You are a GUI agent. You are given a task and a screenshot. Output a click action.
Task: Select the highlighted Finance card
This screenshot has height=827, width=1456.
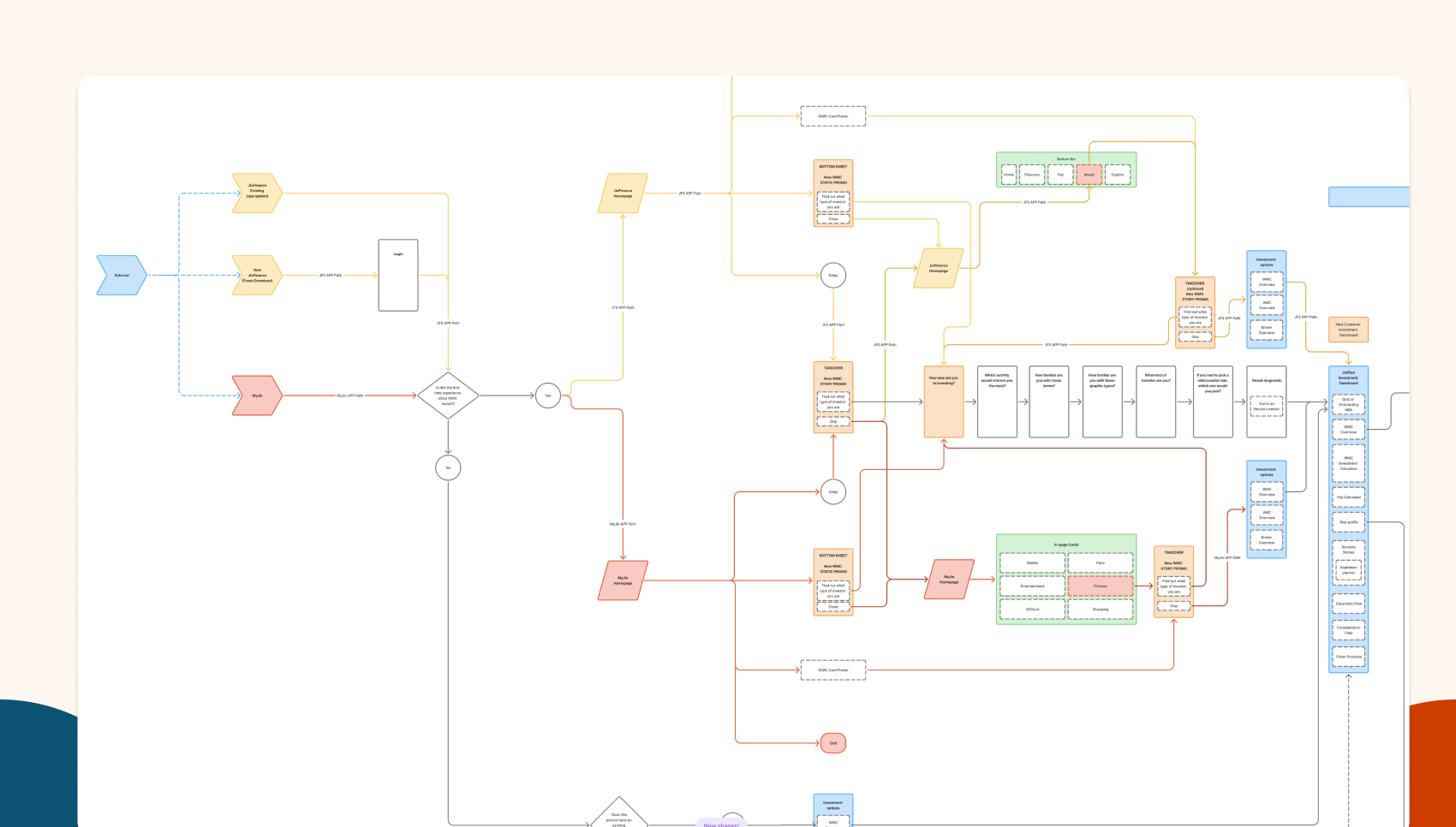(x=1101, y=586)
